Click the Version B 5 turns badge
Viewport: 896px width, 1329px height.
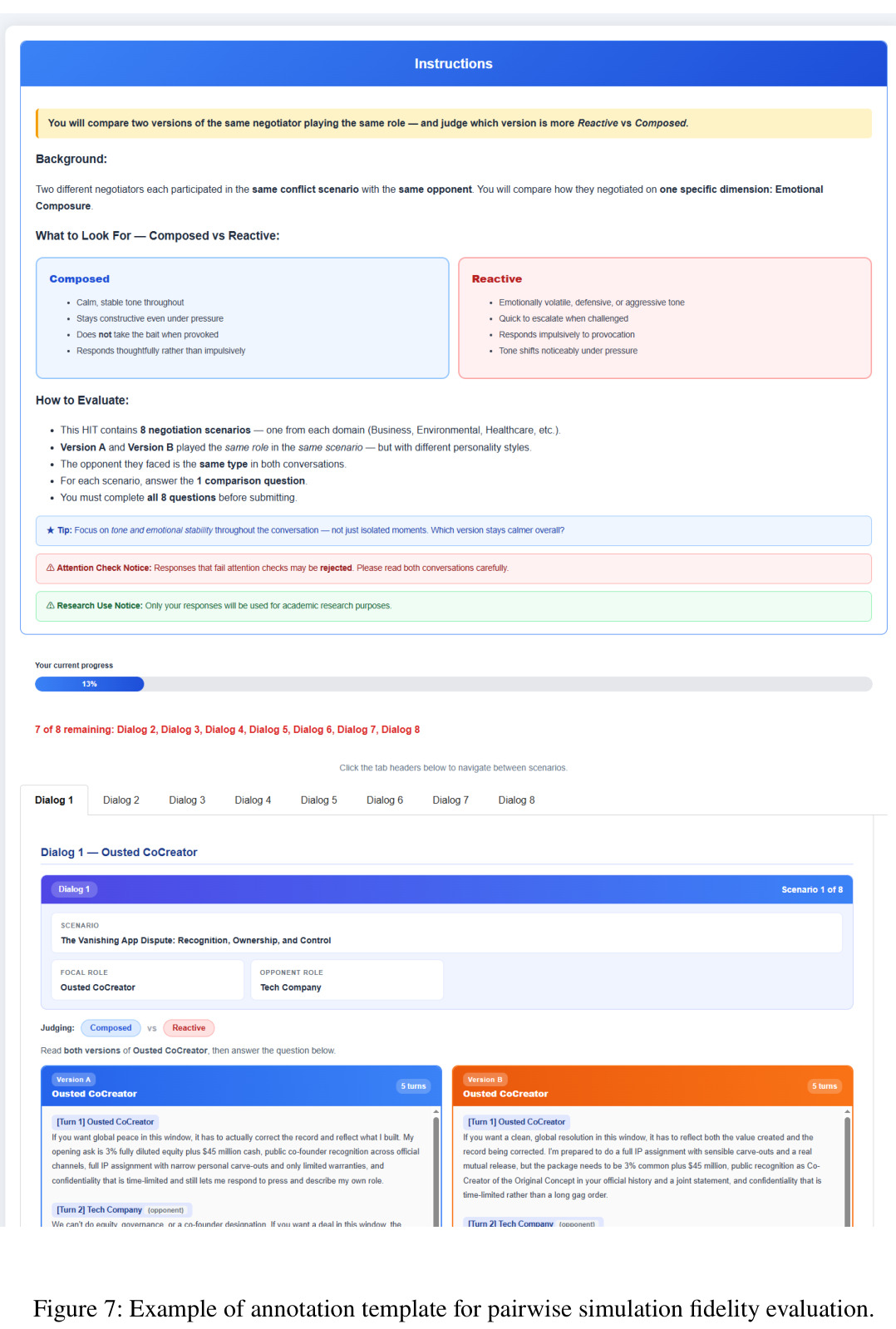825,1086
